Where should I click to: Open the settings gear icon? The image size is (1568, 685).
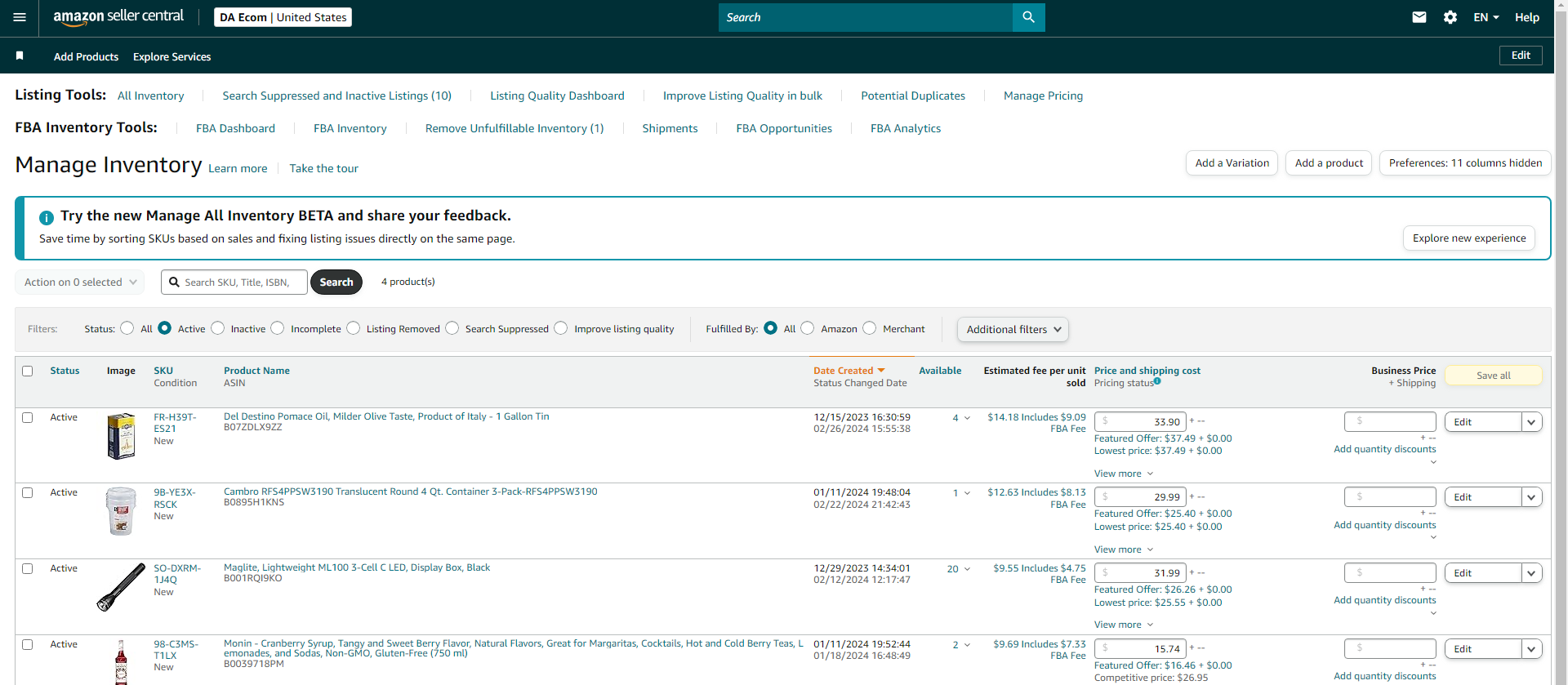point(1450,17)
